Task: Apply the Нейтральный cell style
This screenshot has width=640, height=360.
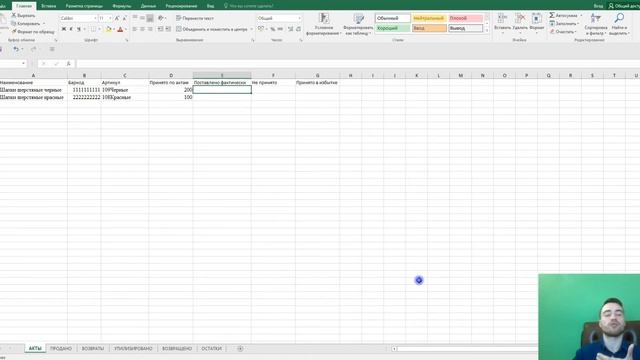Action: [429, 18]
